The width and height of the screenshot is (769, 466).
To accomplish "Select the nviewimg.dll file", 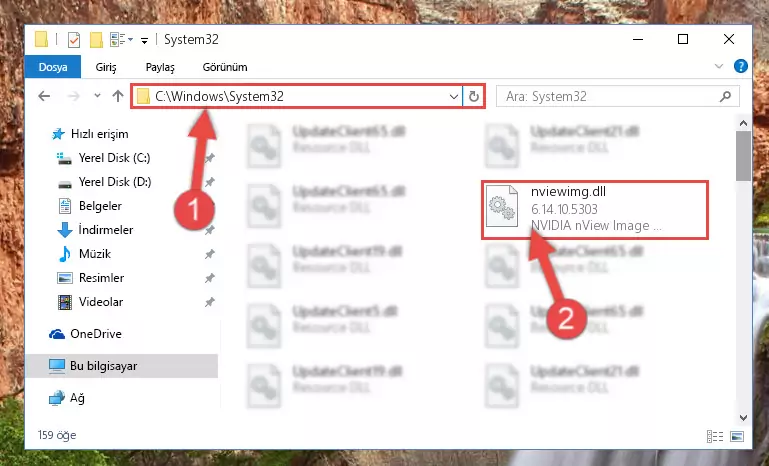I will coord(595,210).
